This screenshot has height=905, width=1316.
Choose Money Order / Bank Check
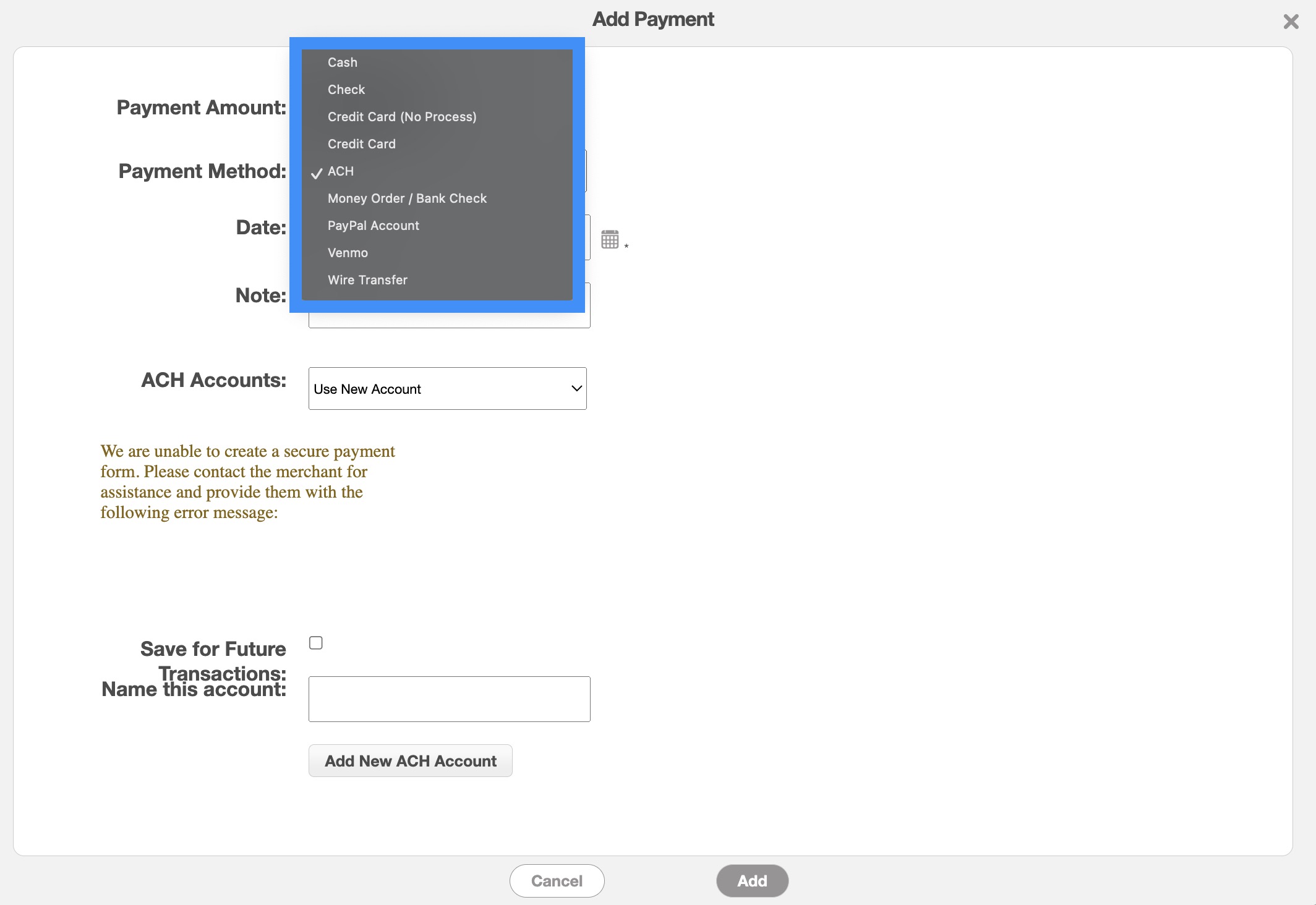(407, 198)
